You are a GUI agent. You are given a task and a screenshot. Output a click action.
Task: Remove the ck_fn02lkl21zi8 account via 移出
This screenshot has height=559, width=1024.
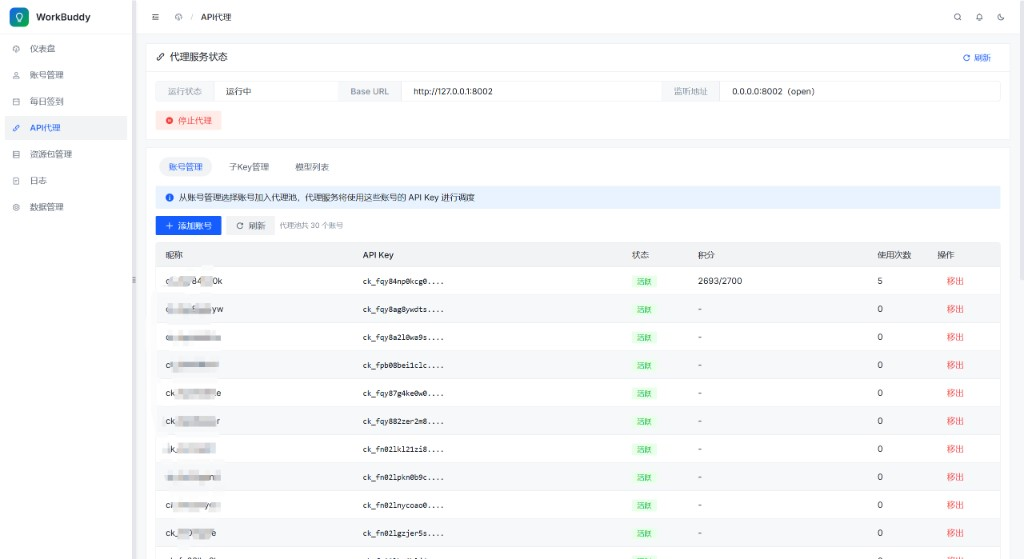(x=955, y=449)
